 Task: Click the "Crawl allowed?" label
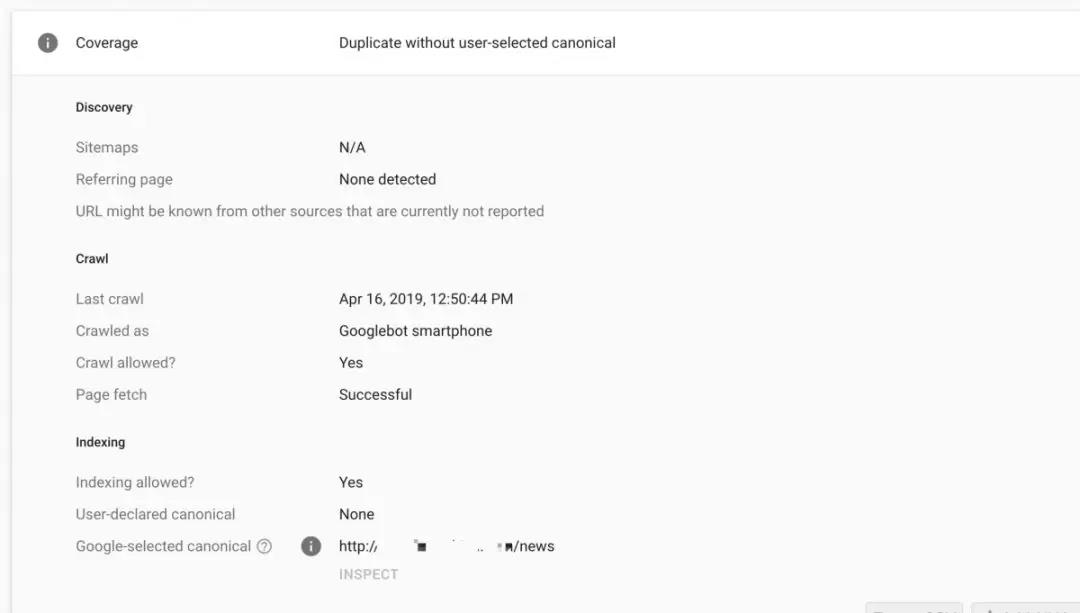point(125,363)
